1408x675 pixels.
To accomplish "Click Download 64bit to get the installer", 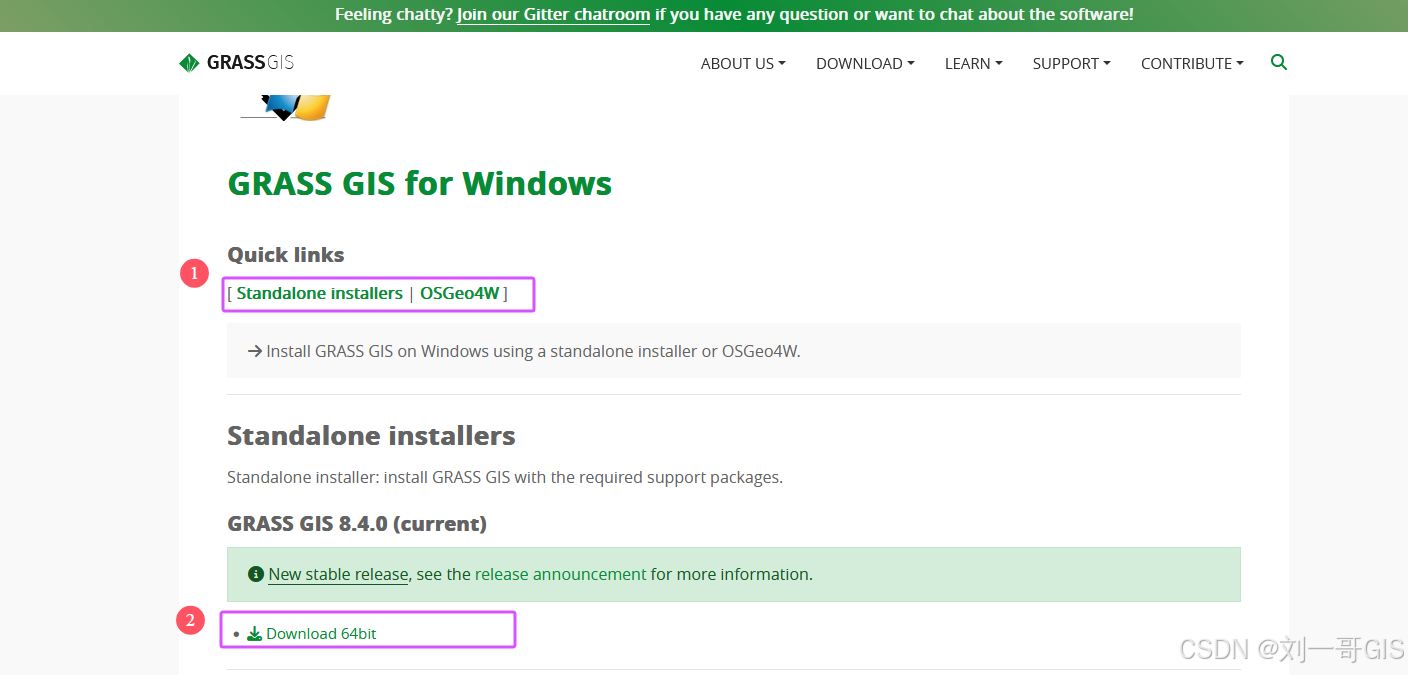I will click(x=323, y=632).
